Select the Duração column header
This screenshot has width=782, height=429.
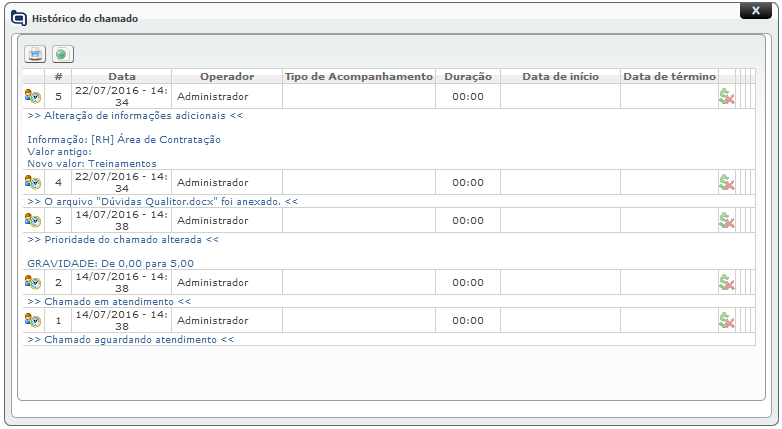pyautogui.click(x=468, y=76)
